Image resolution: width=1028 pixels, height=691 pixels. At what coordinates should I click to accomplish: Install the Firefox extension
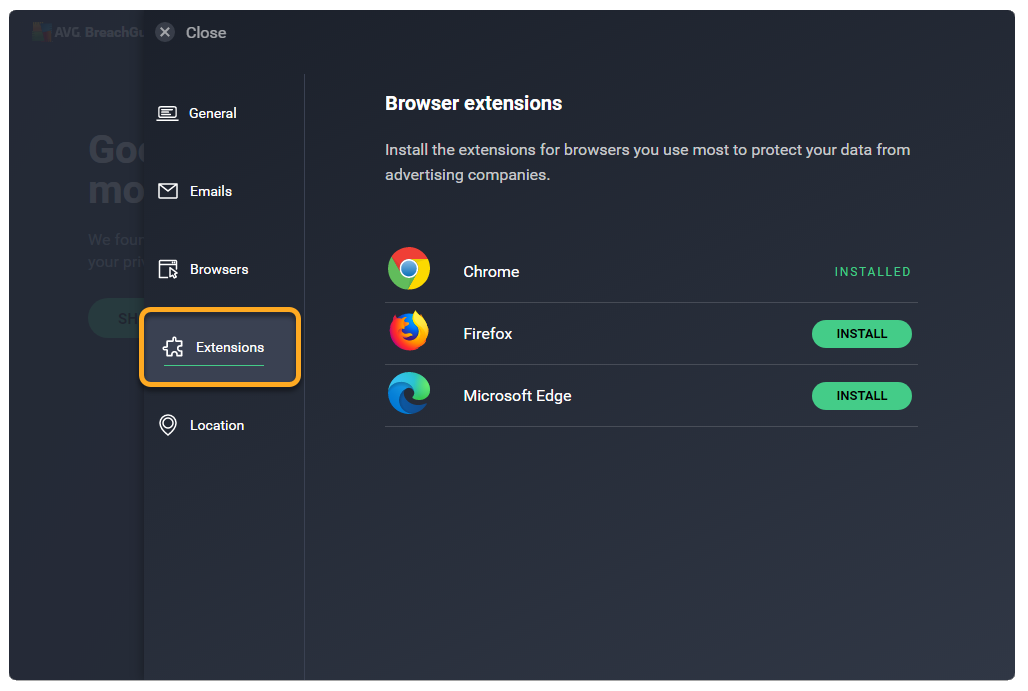861,334
